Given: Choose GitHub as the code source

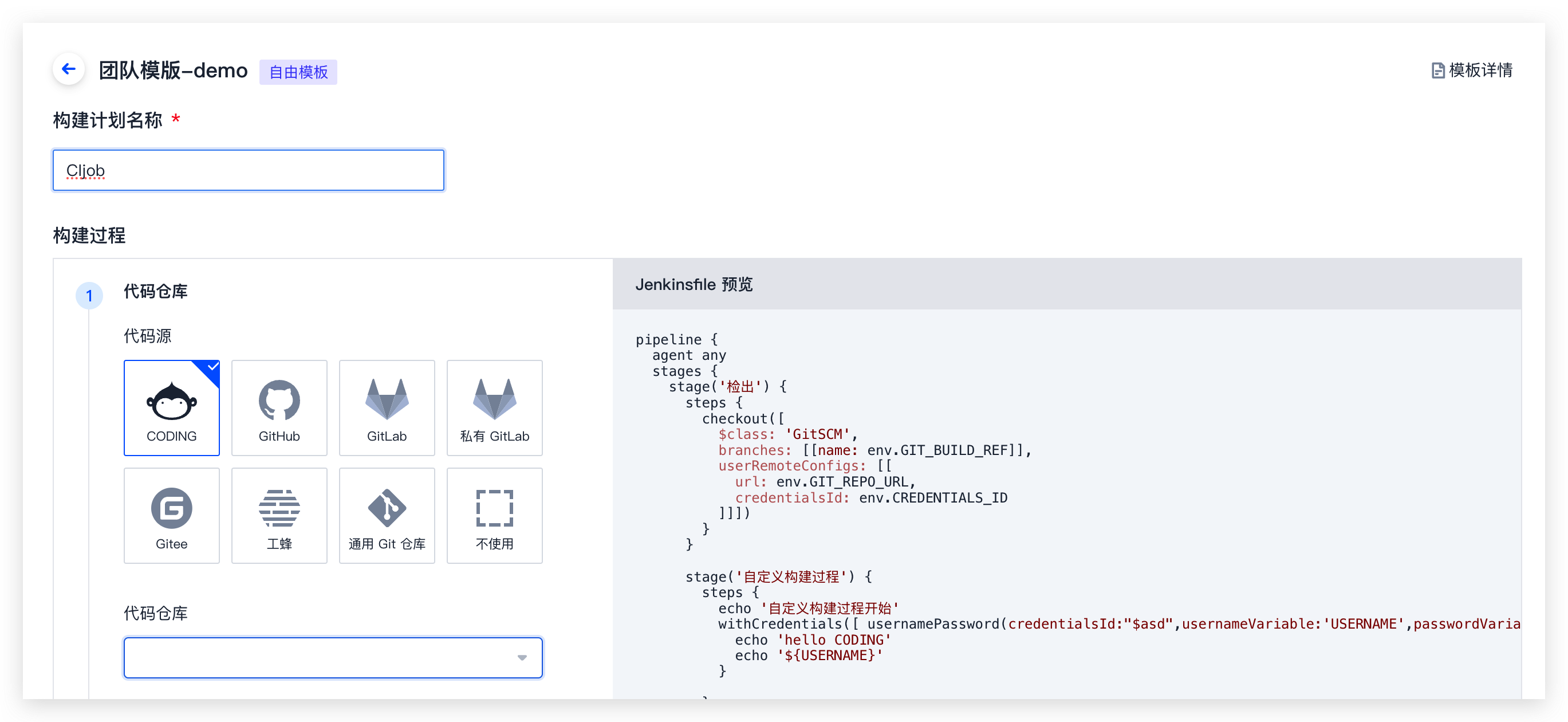Looking at the screenshot, I should (279, 407).
